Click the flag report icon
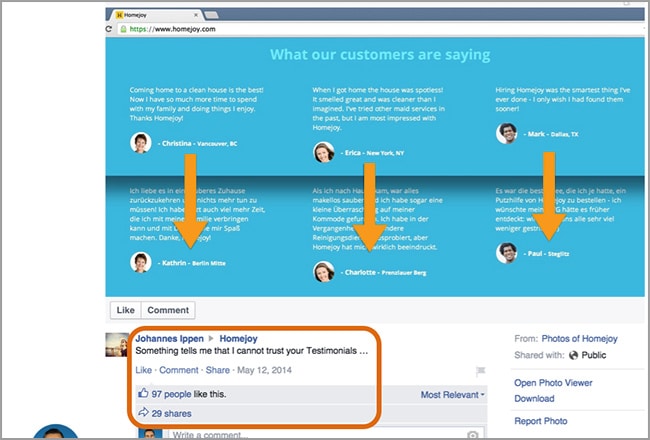650x440 pixels. [x=480, y=371]
